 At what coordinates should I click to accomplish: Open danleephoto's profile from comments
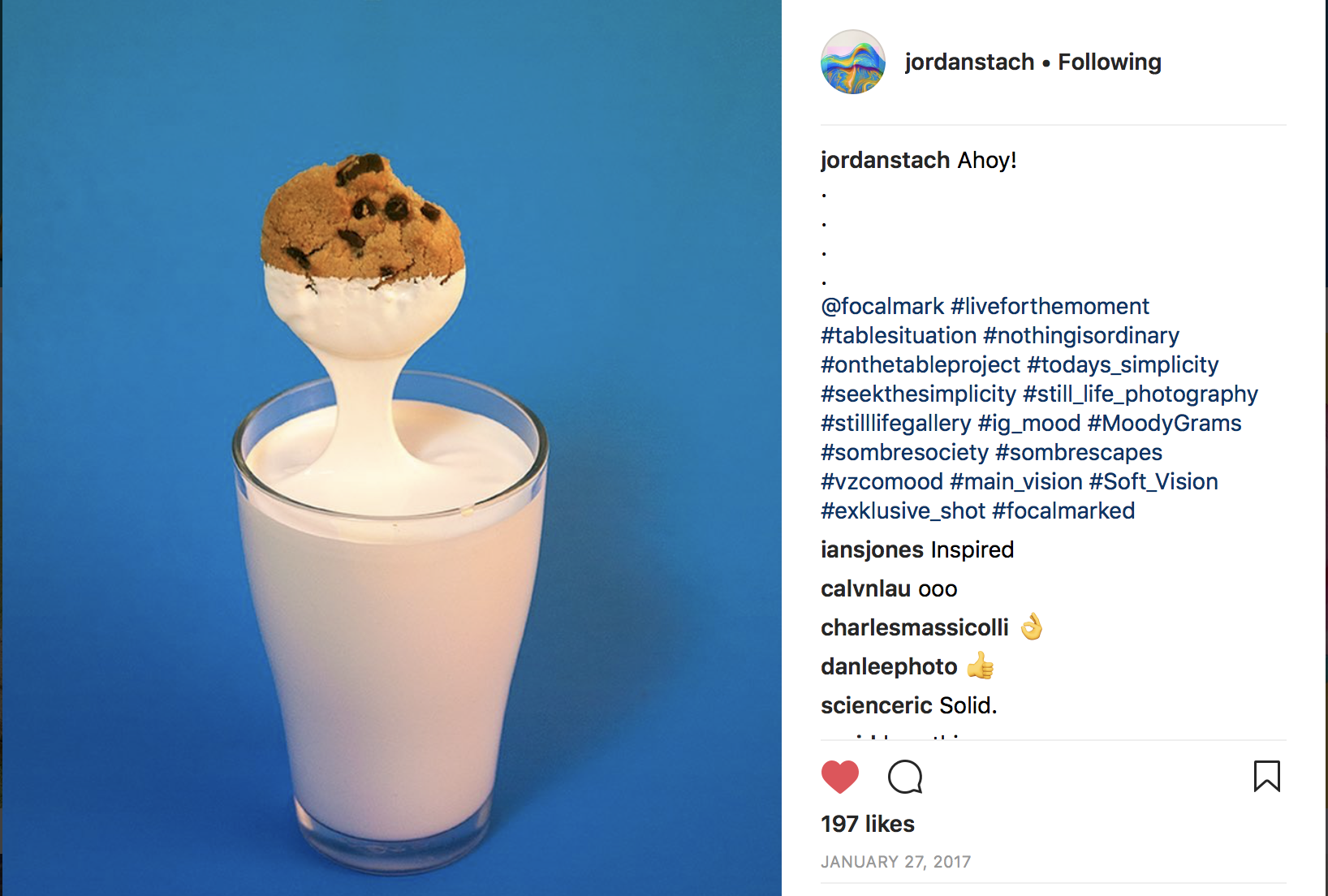point(889,666)
